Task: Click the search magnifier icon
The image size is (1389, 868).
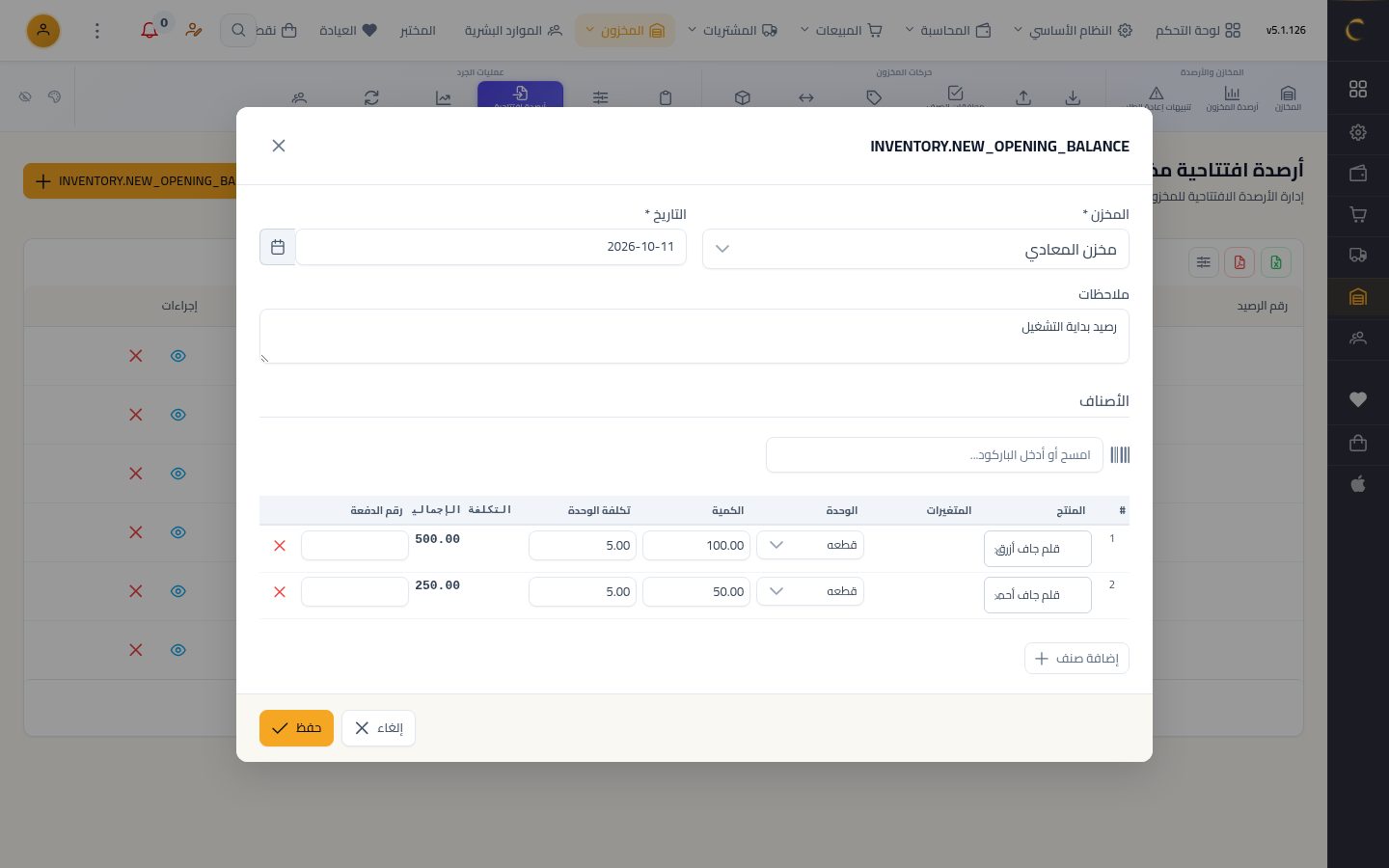Action: click(x=238, y=31)
